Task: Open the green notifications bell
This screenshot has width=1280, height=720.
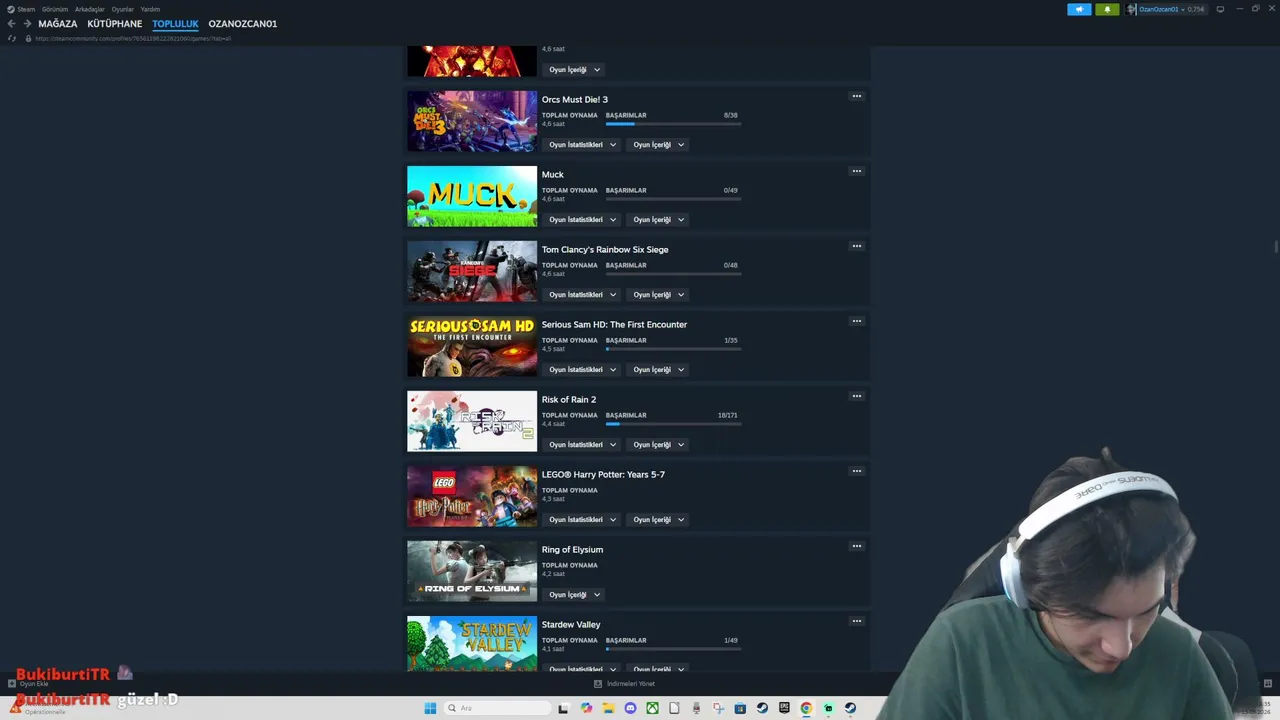Action: (1107, 9)
